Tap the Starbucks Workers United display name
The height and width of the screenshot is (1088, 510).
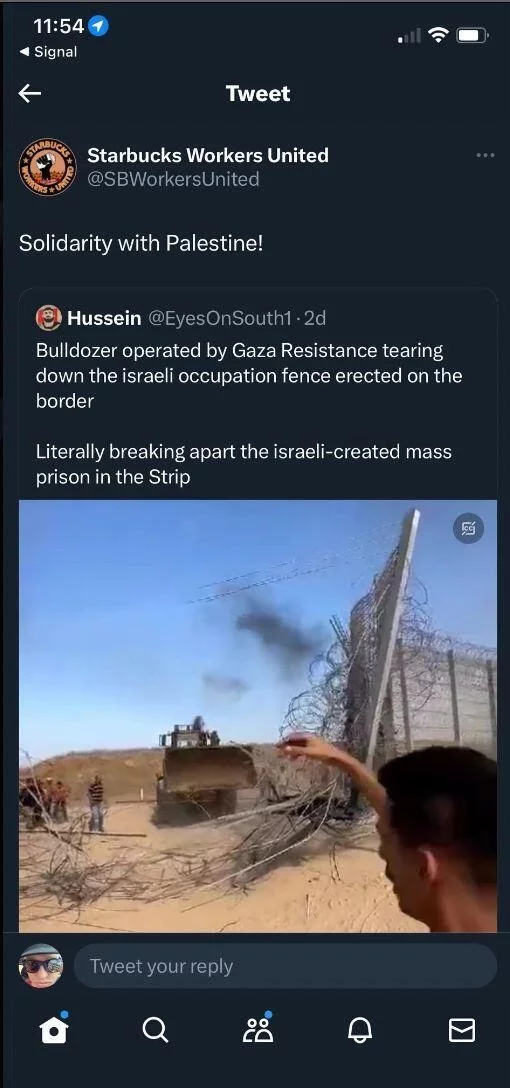pyautogui.click(x=208, y=155)
